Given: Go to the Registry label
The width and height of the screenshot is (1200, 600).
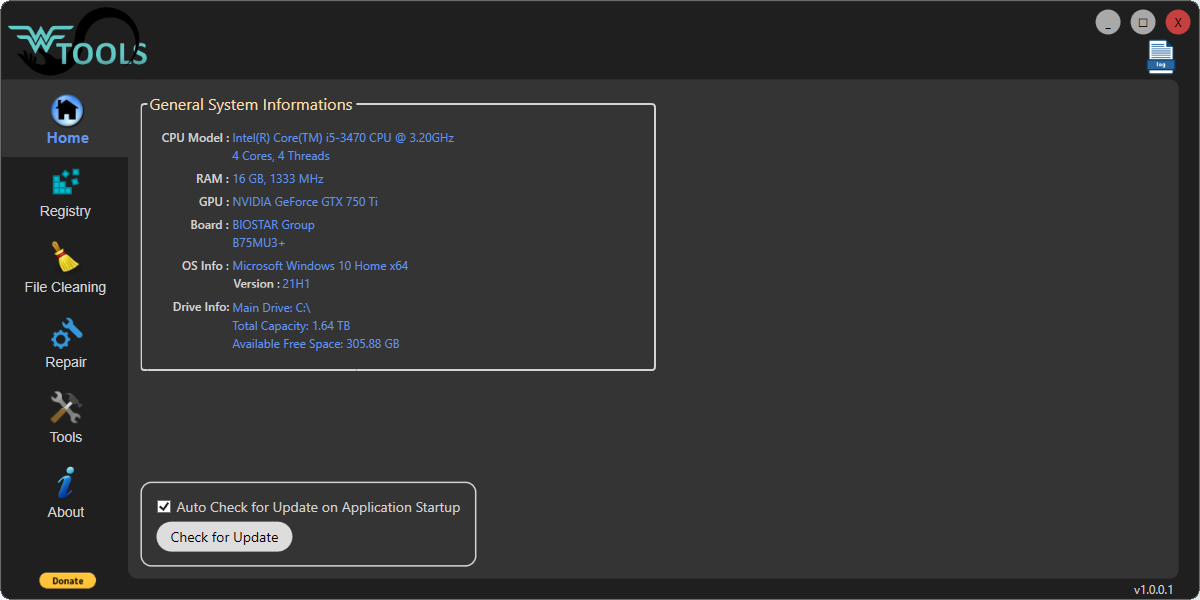Looking at the screenshot, I should click(x=65, y=211).
